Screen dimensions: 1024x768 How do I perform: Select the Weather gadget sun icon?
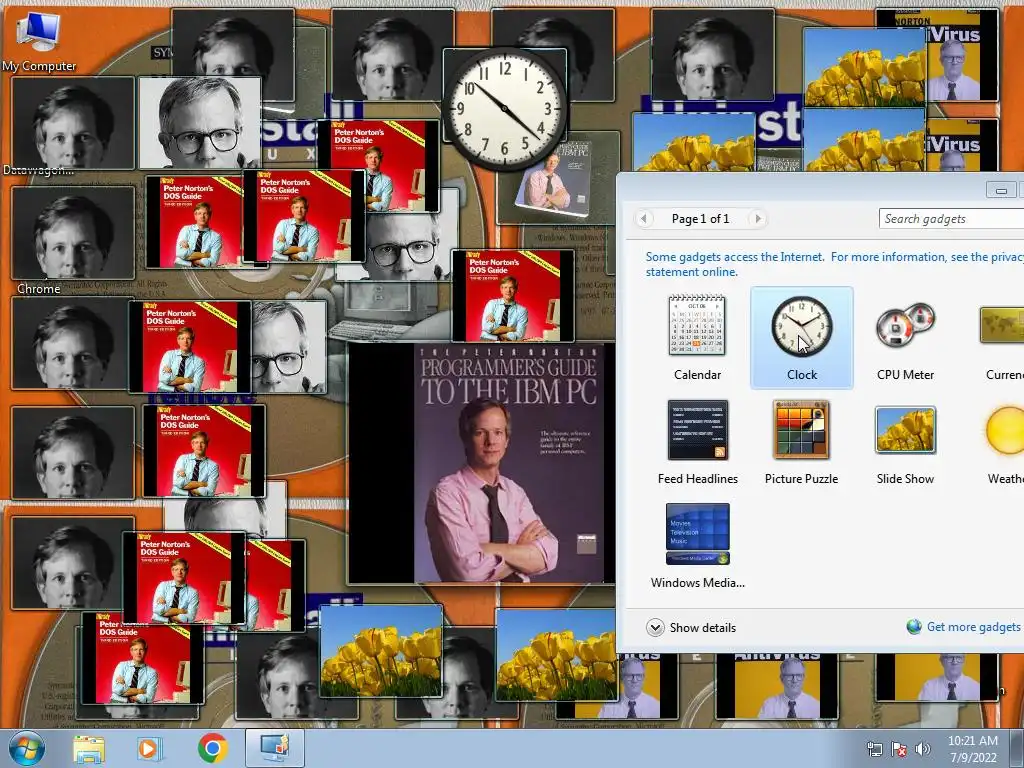click(1005, 430)
